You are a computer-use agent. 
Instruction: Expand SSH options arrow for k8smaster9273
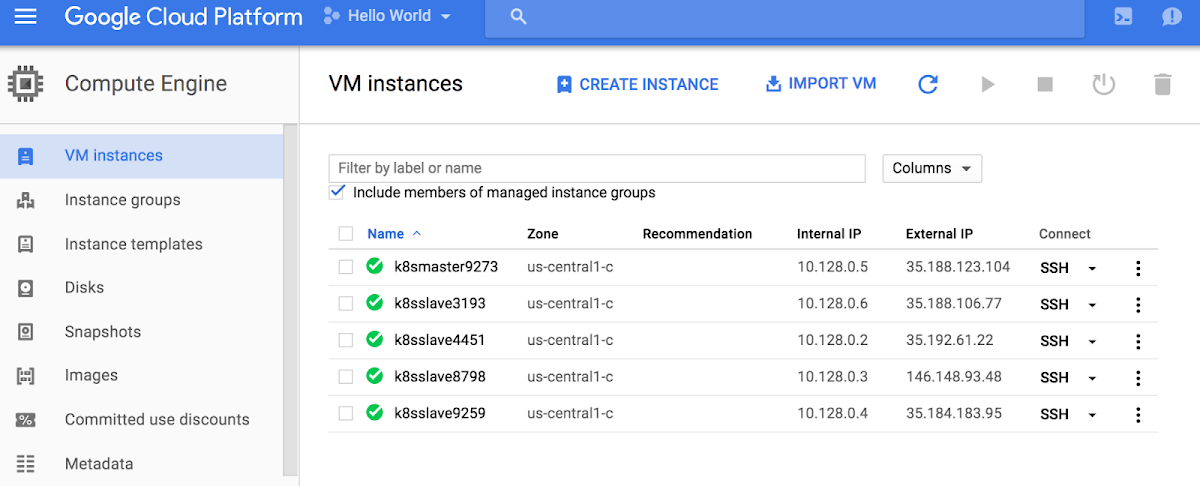pyautogui.click(x=1092, y=268)
